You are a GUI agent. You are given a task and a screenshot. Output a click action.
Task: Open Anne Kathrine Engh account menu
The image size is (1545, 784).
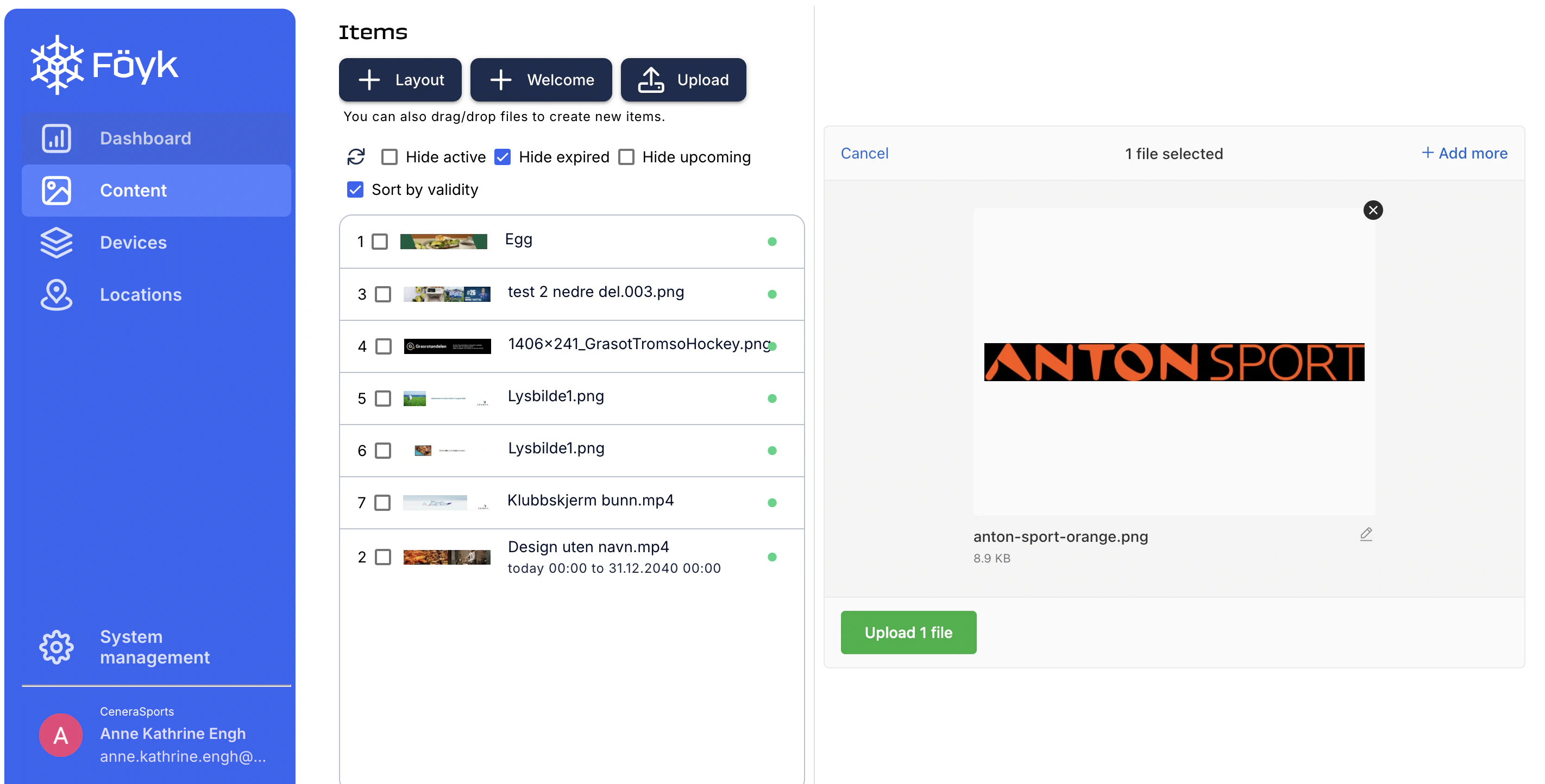156,735
